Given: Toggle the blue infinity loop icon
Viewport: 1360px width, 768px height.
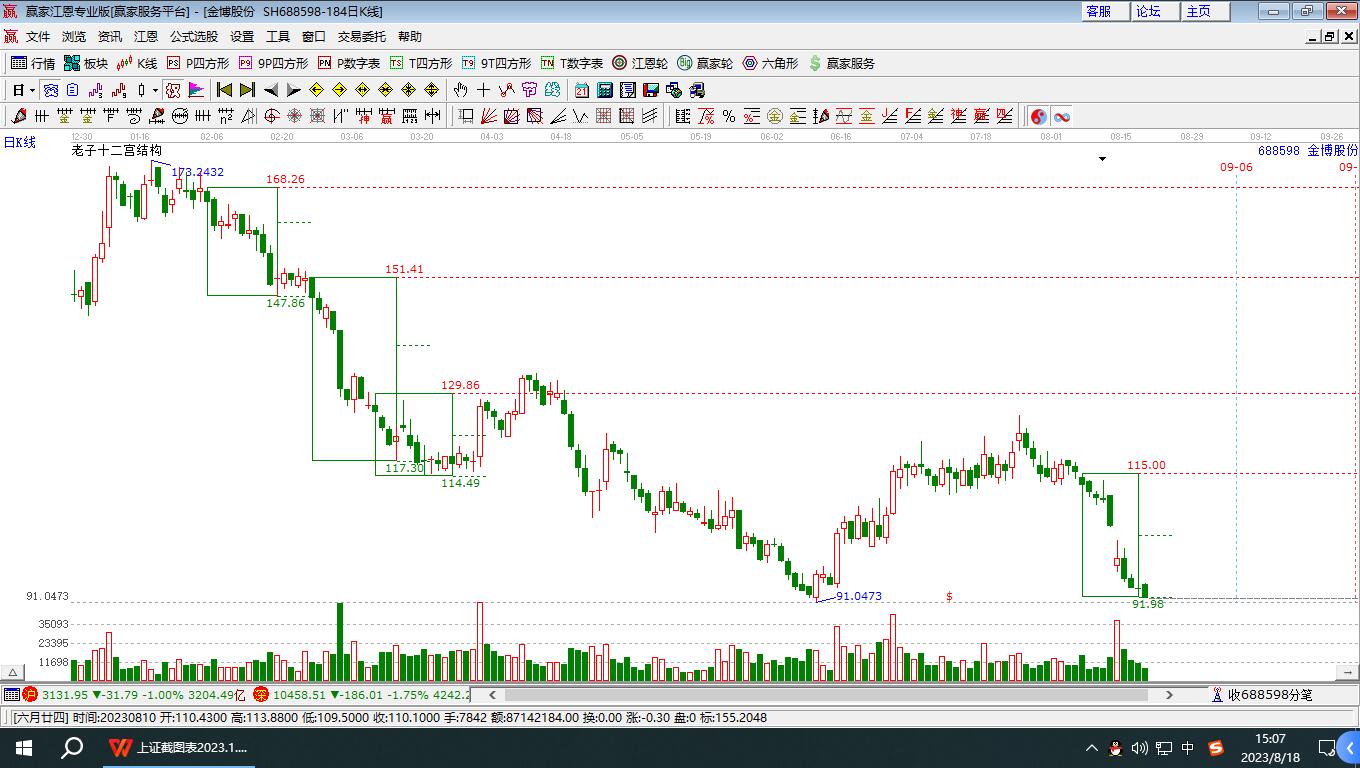Looking at the screenshot, I should [x=1061, y=116].
